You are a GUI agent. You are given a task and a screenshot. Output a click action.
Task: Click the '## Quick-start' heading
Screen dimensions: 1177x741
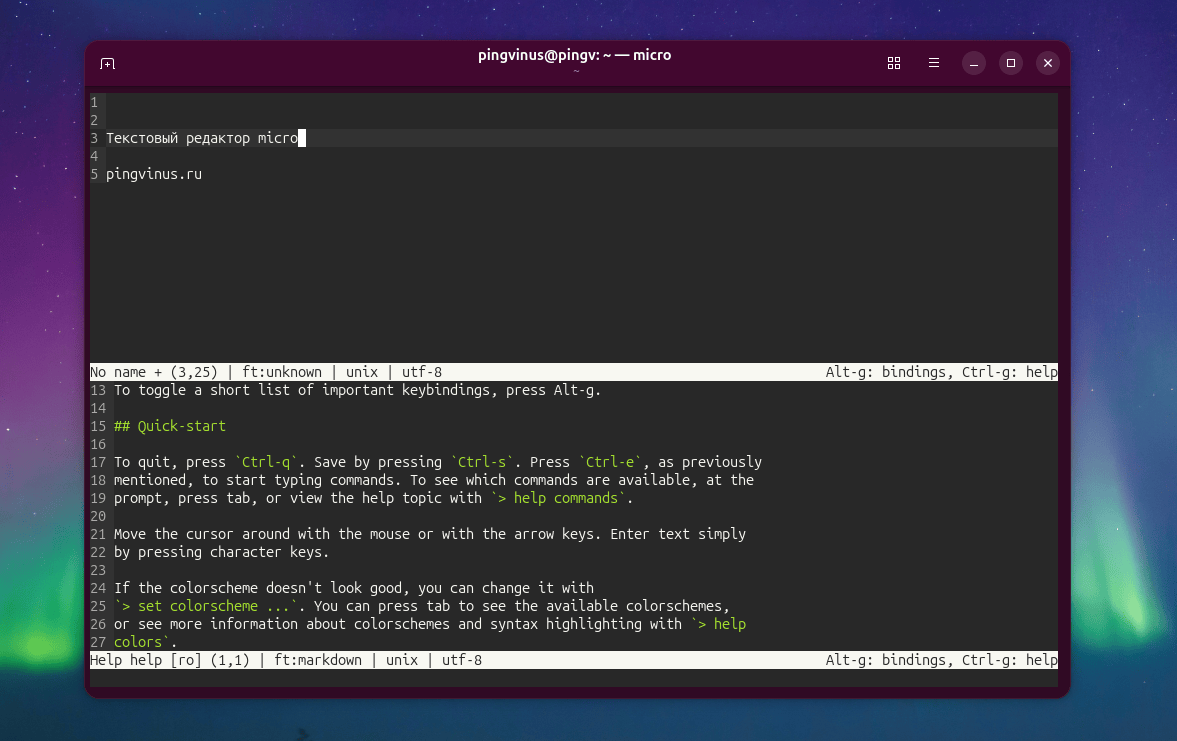click(170, 426)
